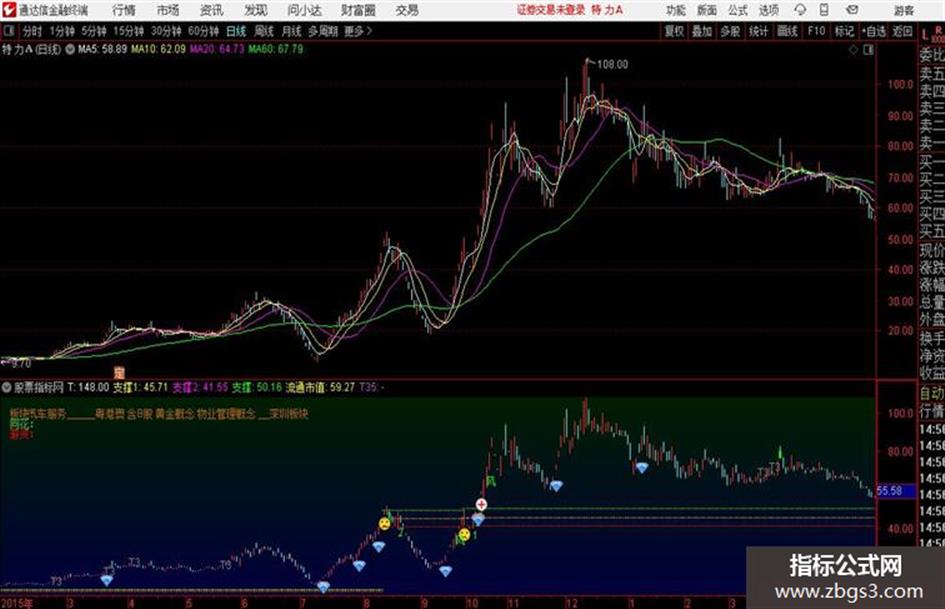Open the 版面 menu
This screenshot has width=945, height=609.
(x=706, y=10)
